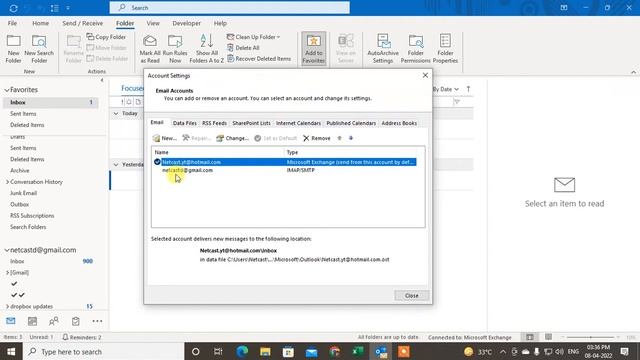Click Remove account button

(317, 138)
